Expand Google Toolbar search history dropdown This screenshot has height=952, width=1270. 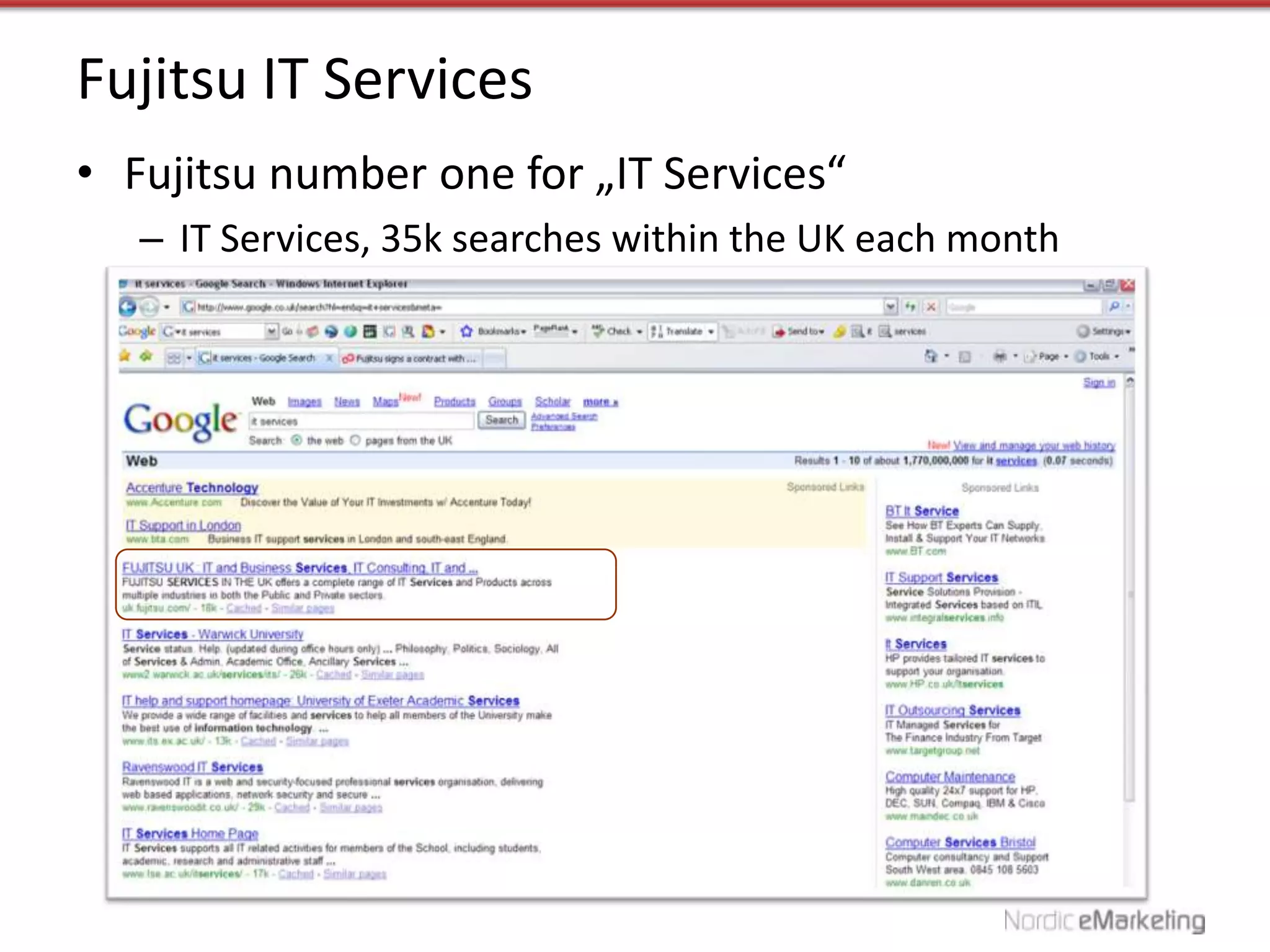[272, 332]
